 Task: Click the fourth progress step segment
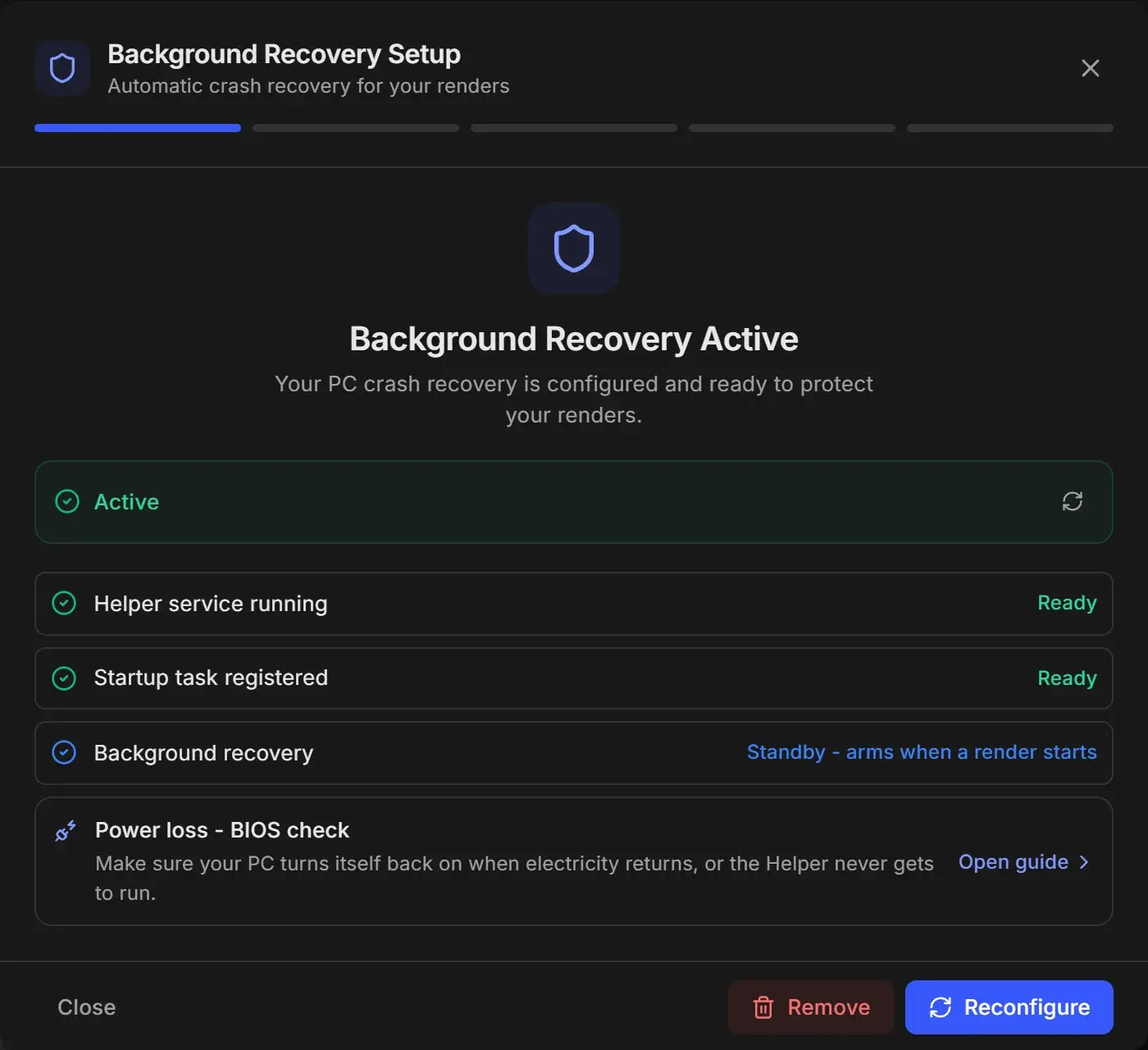click(x=792, y=128)
